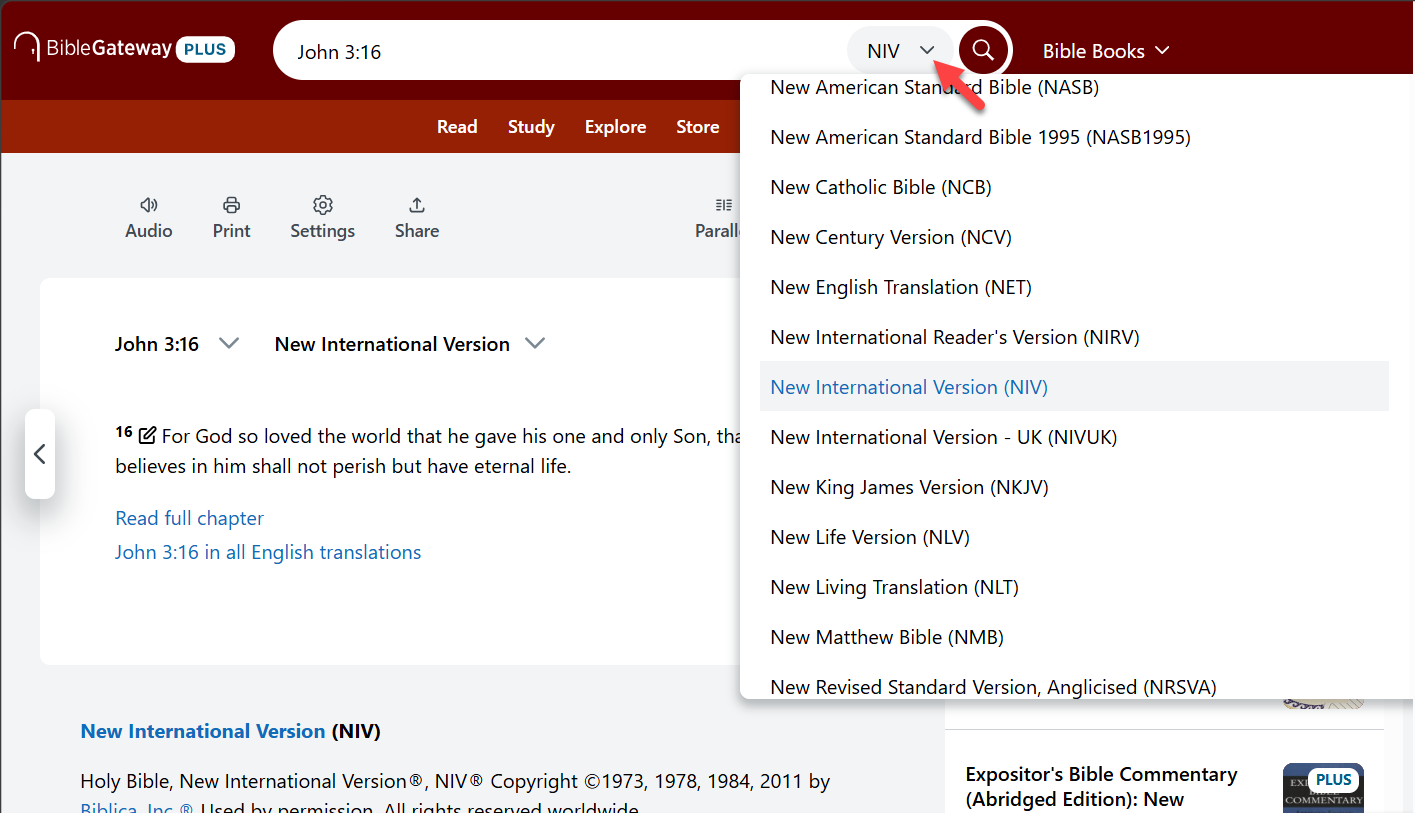1415x813 pixels.
Task: Click the verse 16 edit note icon
Action: [148, 435]
